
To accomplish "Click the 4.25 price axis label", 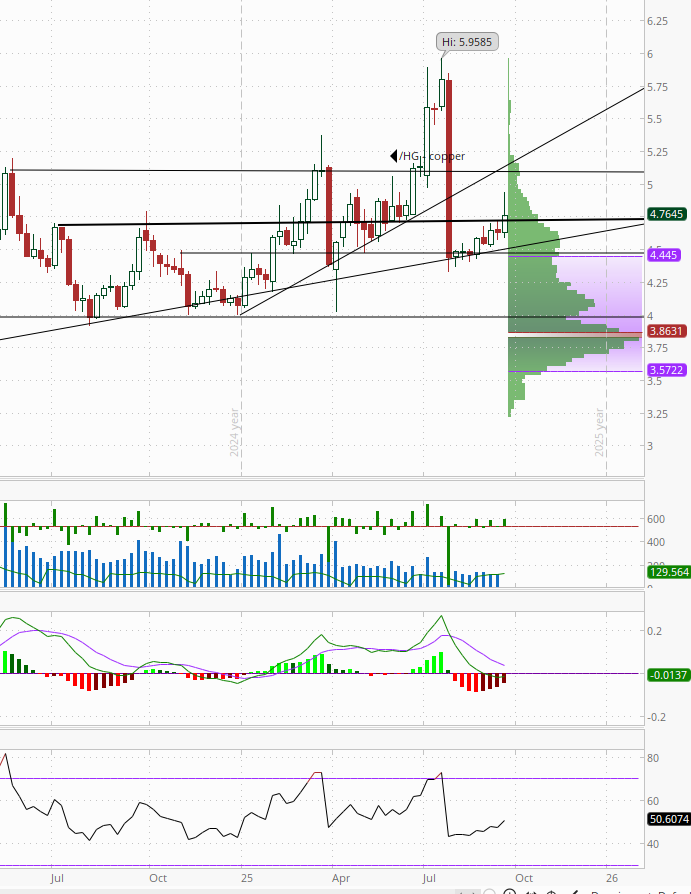I will click(x=657, y=283).
